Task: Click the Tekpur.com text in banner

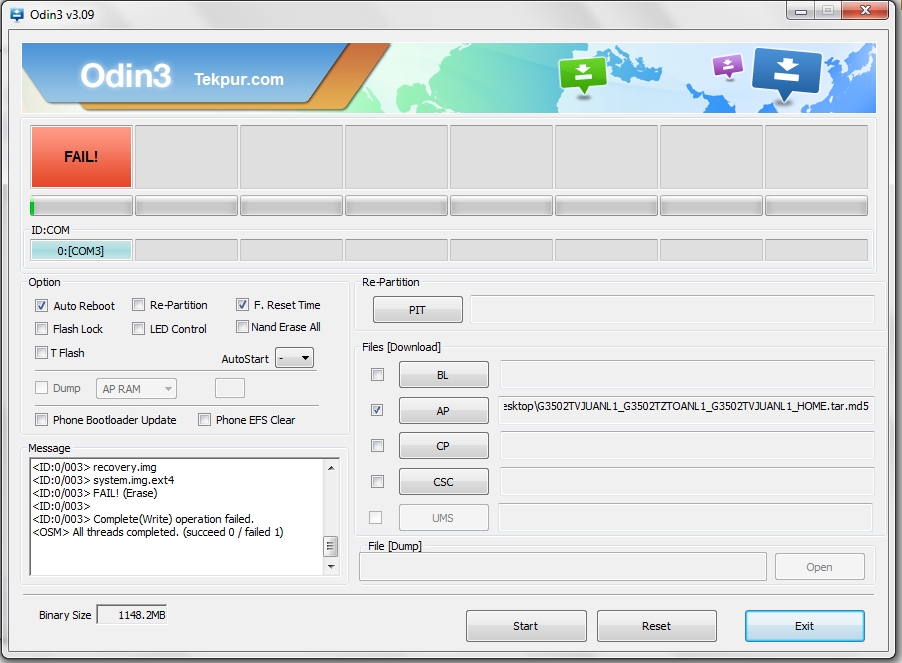Action: [239, 79]
